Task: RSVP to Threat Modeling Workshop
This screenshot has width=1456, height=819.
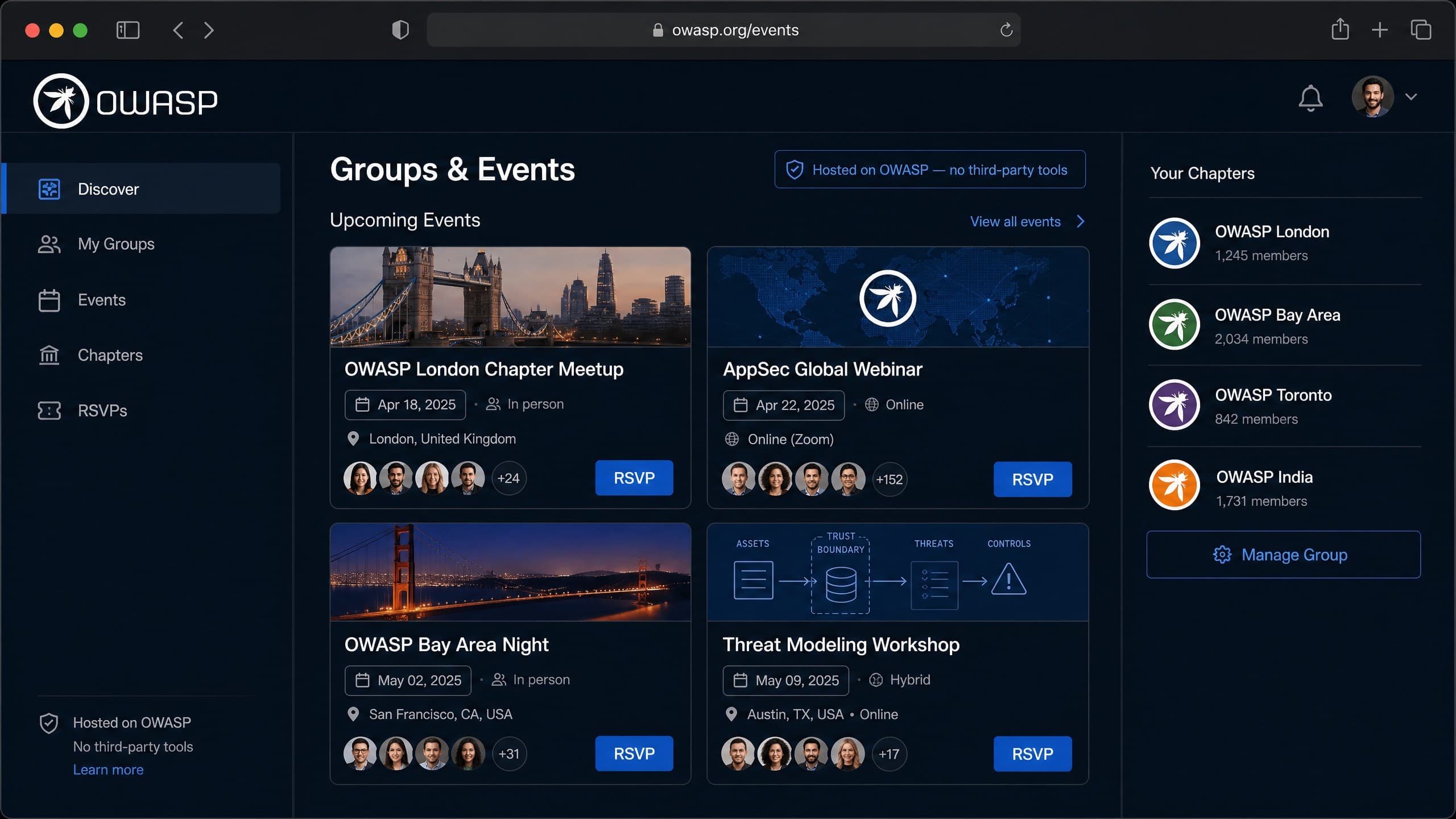Action: [x=1032, y=754]
